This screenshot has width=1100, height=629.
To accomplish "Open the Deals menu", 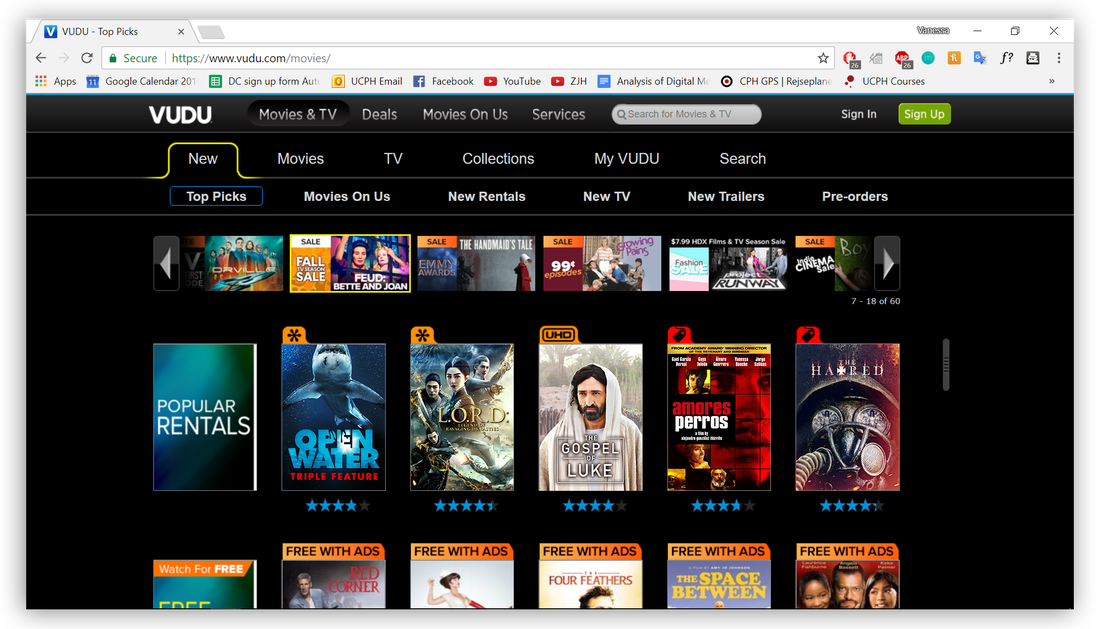I will [x=380, y=114].
